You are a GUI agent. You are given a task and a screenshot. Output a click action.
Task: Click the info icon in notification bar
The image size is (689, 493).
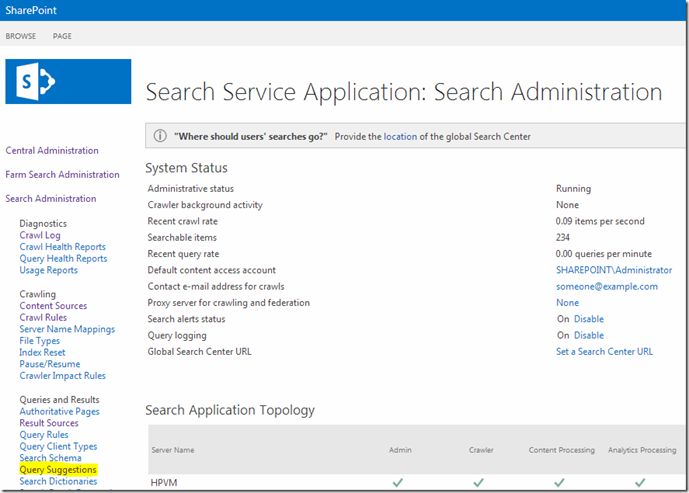[x=160, y=136]
